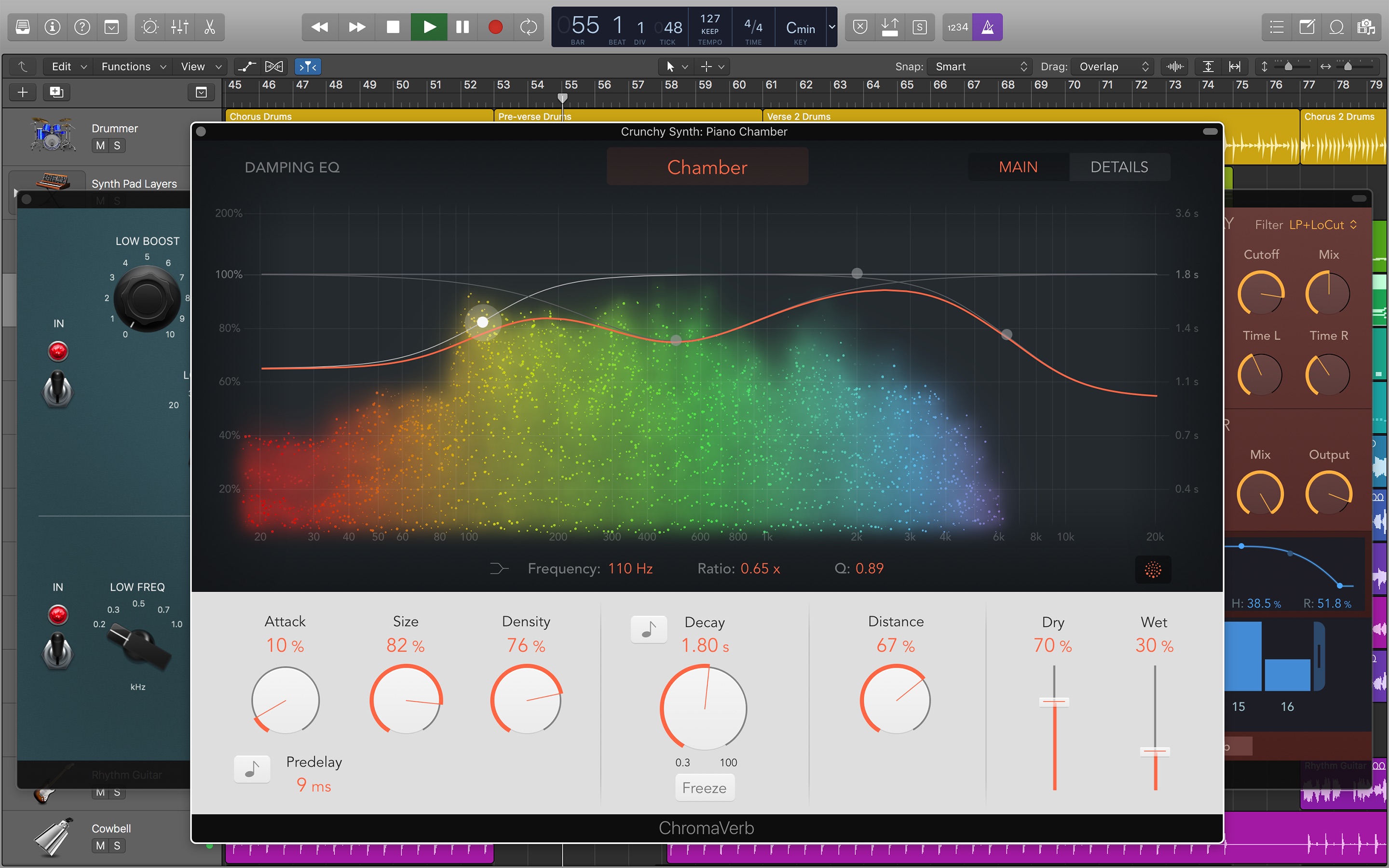The image size is (1389, 868).
Task: Open the global tracks dropdown button
Action: tap(201, 92)
